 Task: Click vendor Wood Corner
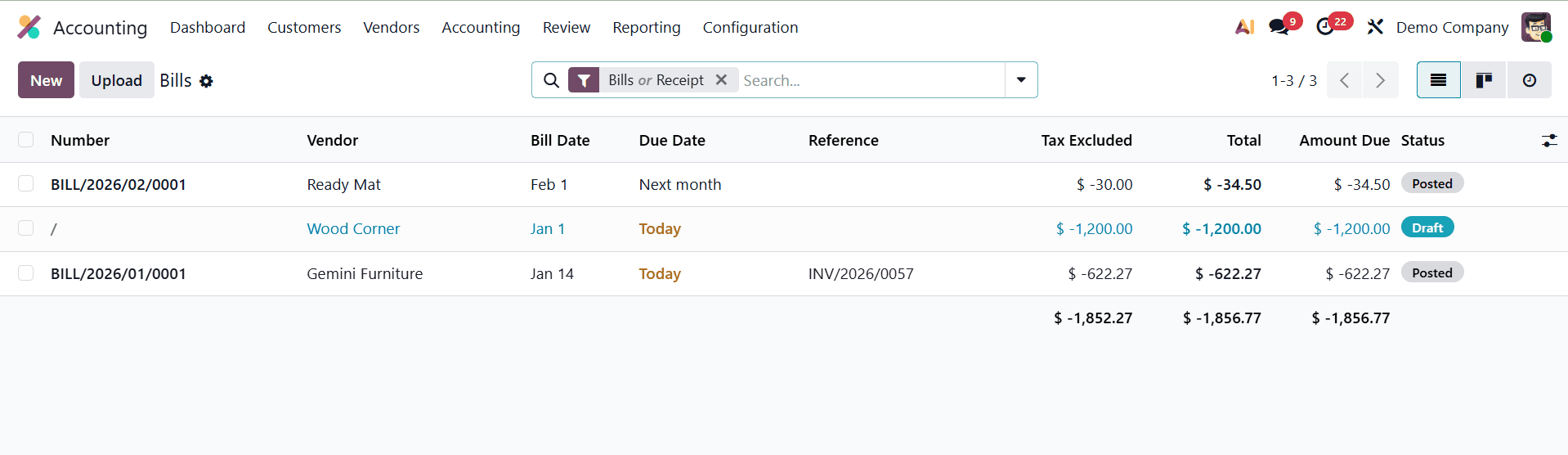click(353, 228)
